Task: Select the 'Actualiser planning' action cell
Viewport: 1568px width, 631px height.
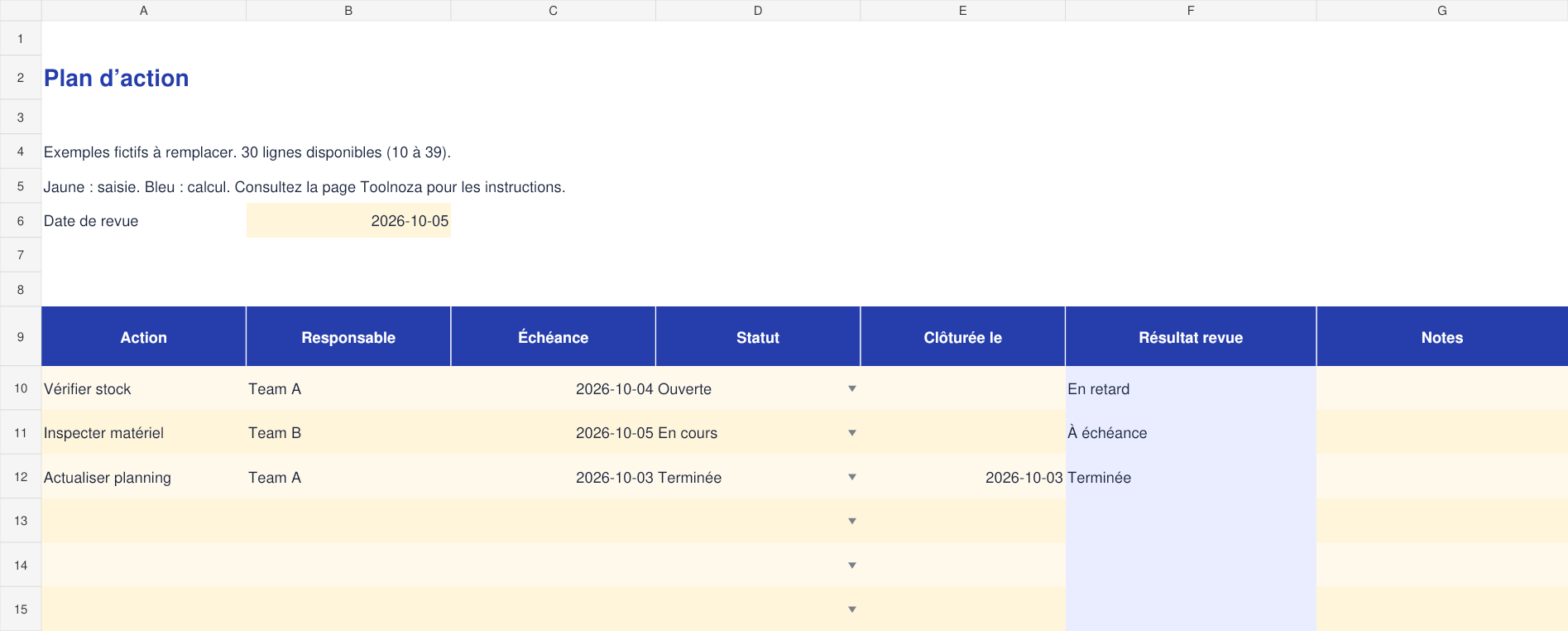Action: [x=144, y=477]
